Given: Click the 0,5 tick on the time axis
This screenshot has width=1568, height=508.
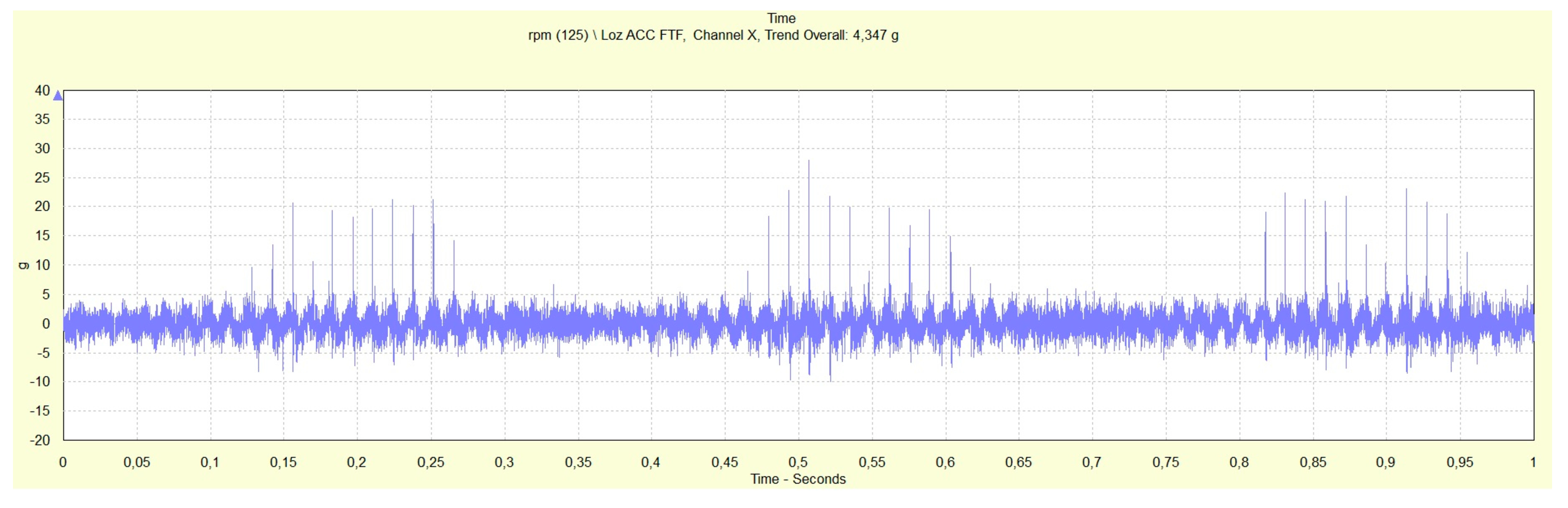Looking at the screenshot, I should click(798, 462).
